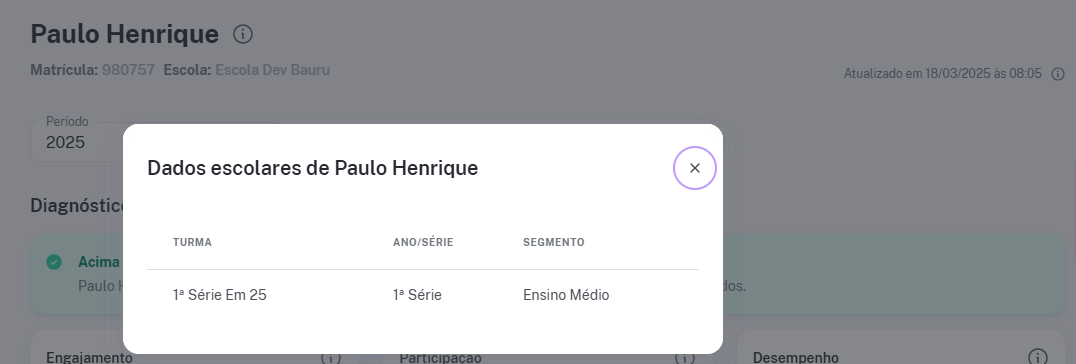Screen dimensions: 1076x364
Task: Click the Participação card info icon
Action: tap(684, 358)
